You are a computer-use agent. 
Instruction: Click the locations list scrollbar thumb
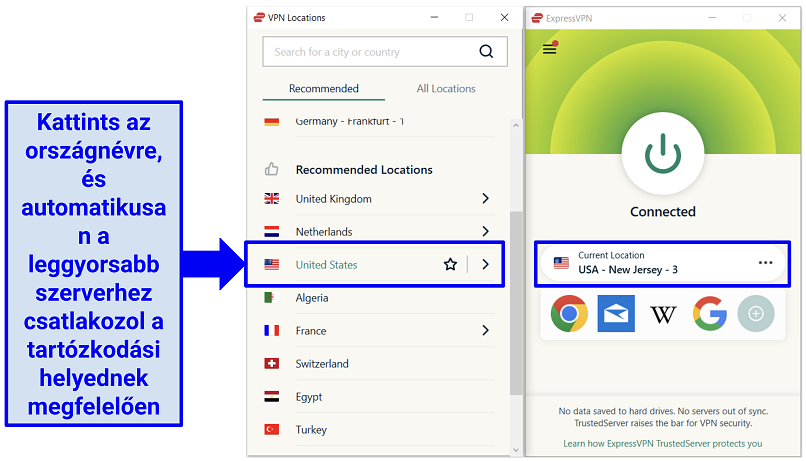(x=516, y=303)
